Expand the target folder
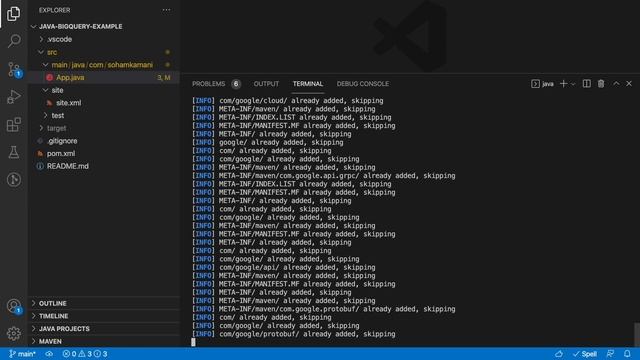Viewport: 640px width, 360px height. click(x=104, y=128)
